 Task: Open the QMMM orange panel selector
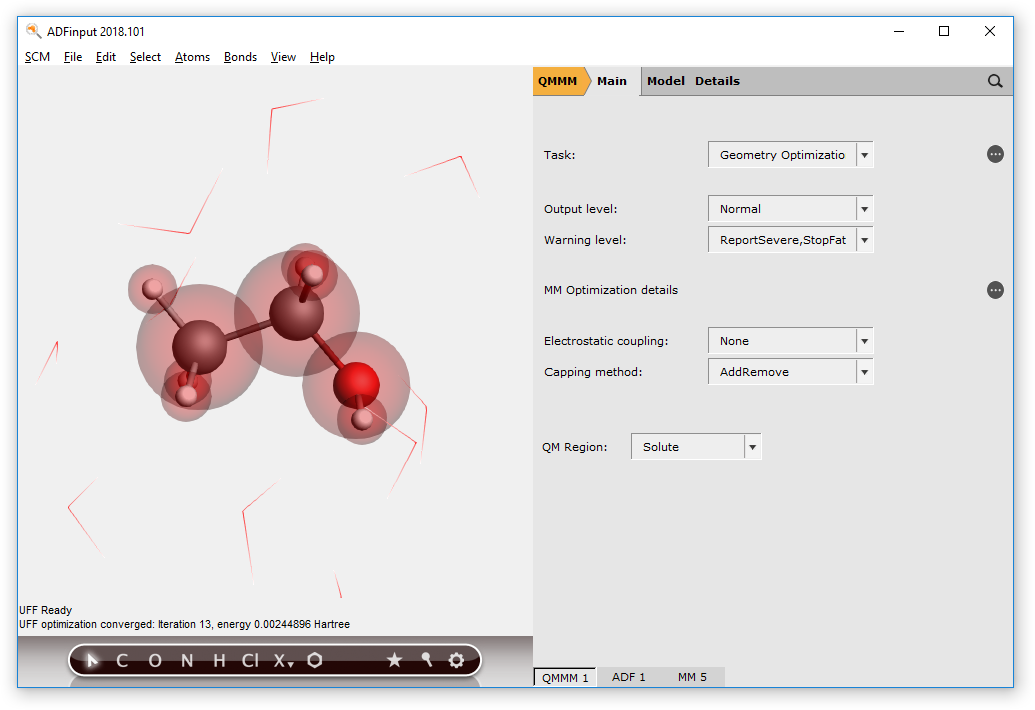point(558,81)
